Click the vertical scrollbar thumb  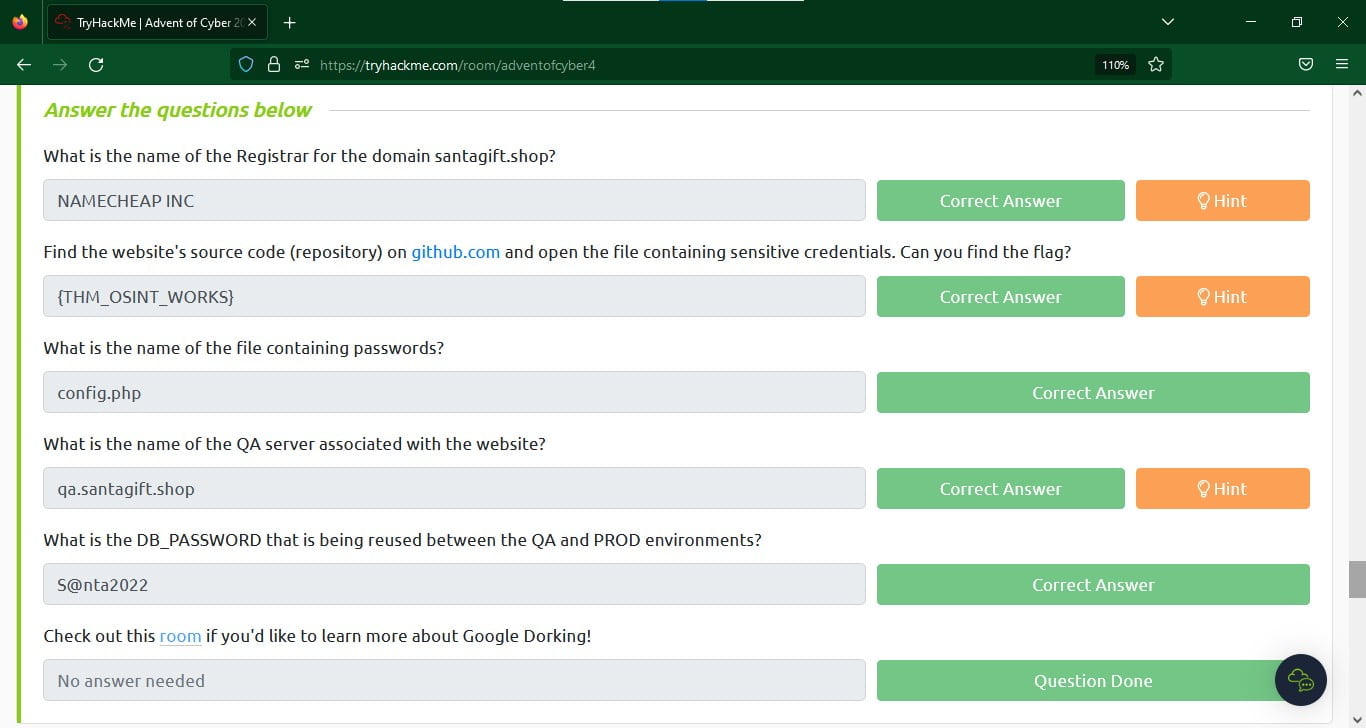pos(1357,579)
